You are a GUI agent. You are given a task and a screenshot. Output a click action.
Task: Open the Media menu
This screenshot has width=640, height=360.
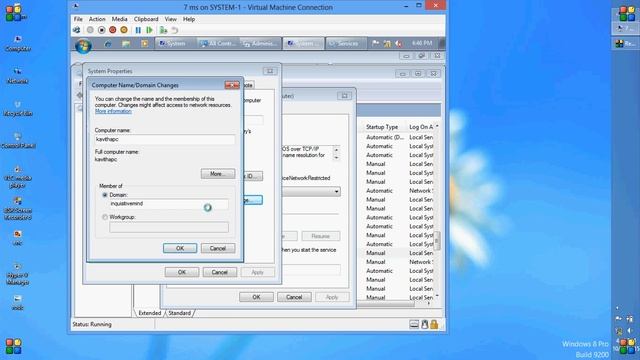pyautogui.click(x=120, y=19)
